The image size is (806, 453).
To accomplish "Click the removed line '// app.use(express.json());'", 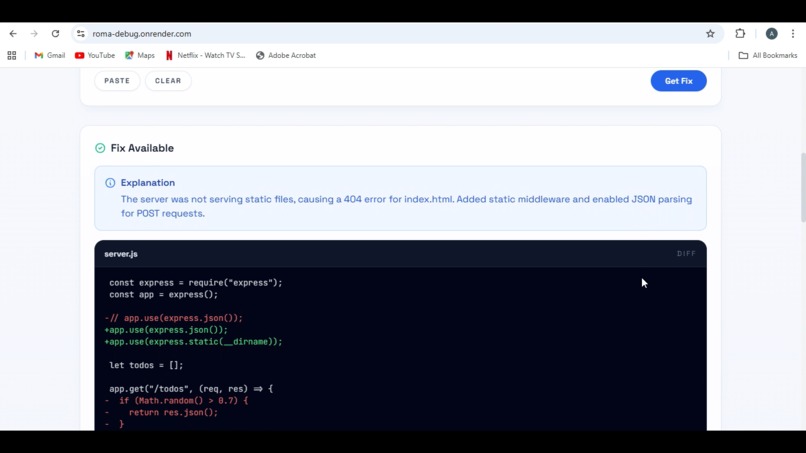I will click(173, 318).
